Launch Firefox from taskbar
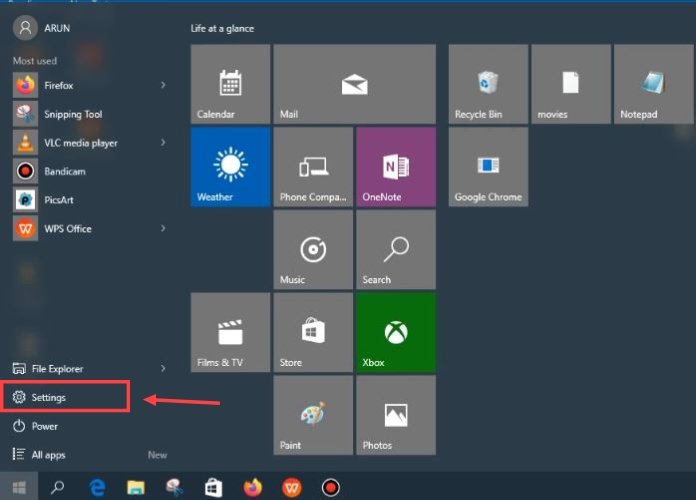The height and width of the screenshot is (500, 696). click(x=253, y=487)
